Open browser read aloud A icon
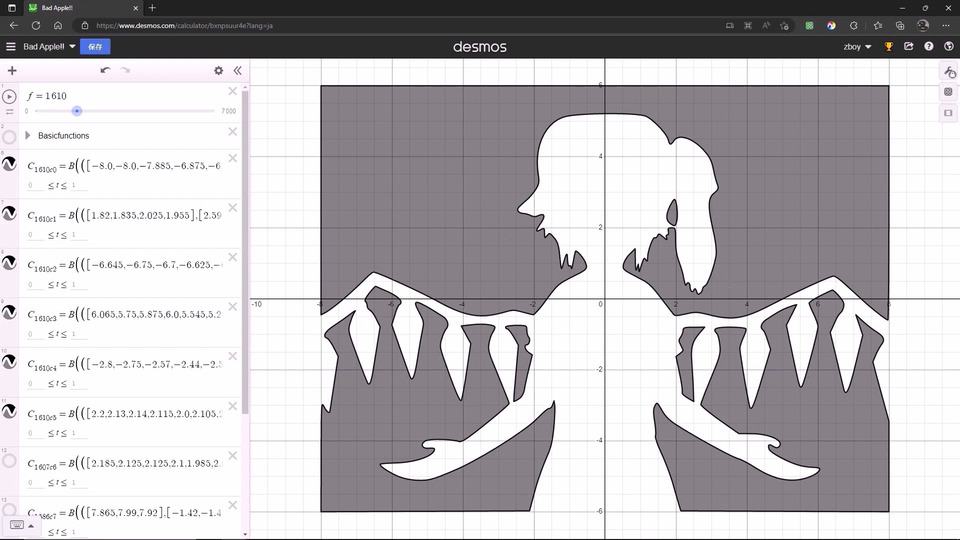Screen dimensions: 960x540 pyautogui.click(x=766, y=26)
